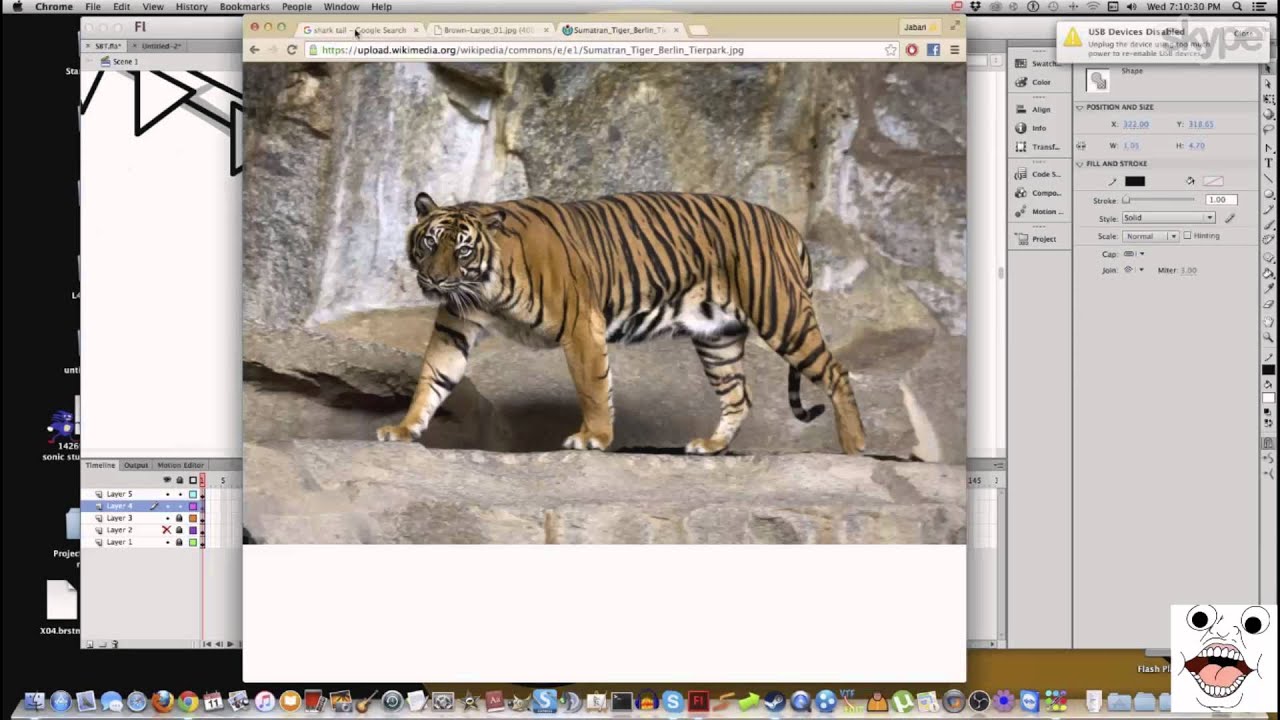Click the lock width and height link icon
Image resolution: width=1280 pixels, height=720 pixels.
click(x=1081, y=146)
